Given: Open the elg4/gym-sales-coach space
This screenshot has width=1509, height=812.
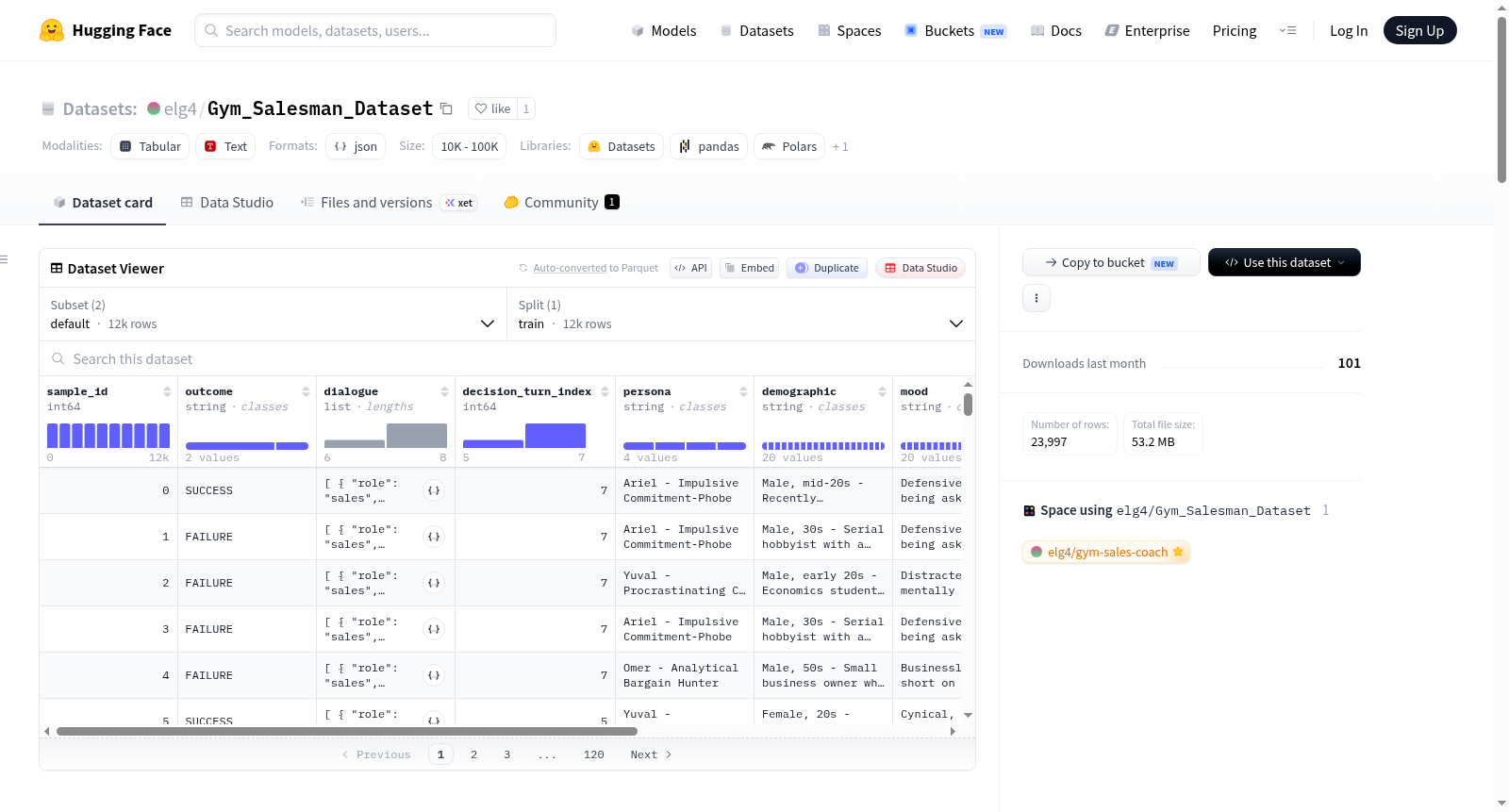Looking at the screenshot, I should tap(1106, 552).
